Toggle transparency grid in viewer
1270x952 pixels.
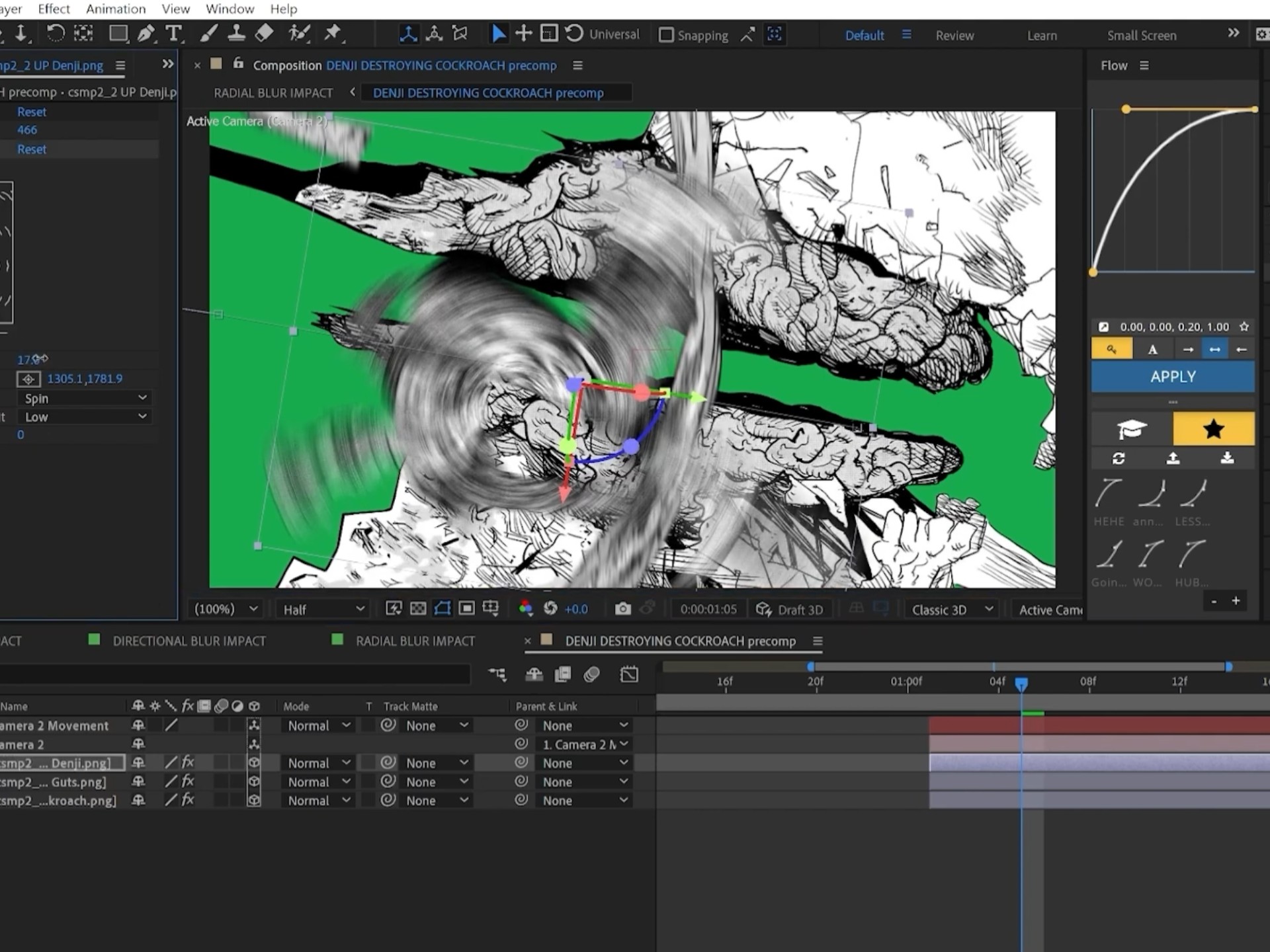coord(418,609)
